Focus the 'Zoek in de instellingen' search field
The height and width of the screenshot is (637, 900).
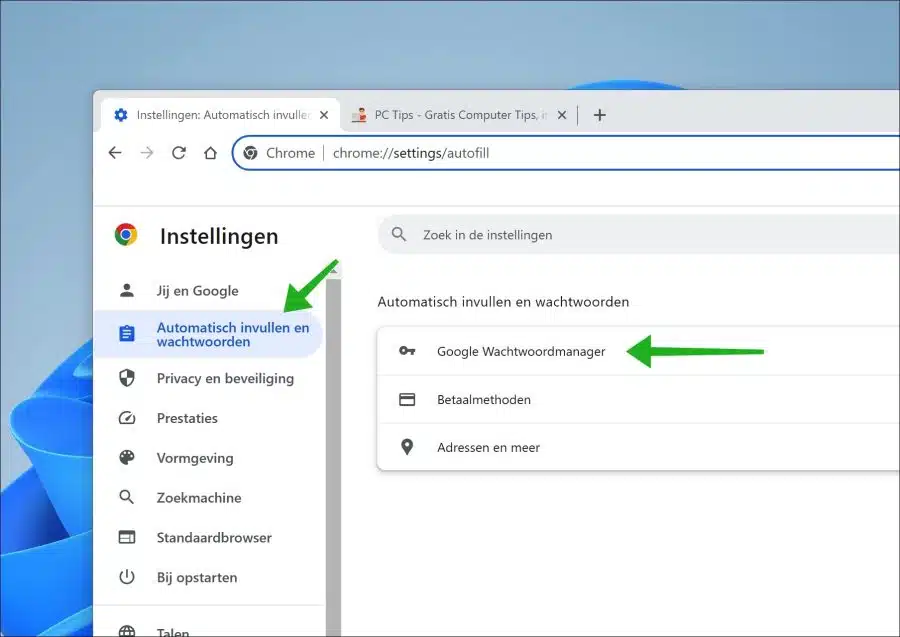638,234
